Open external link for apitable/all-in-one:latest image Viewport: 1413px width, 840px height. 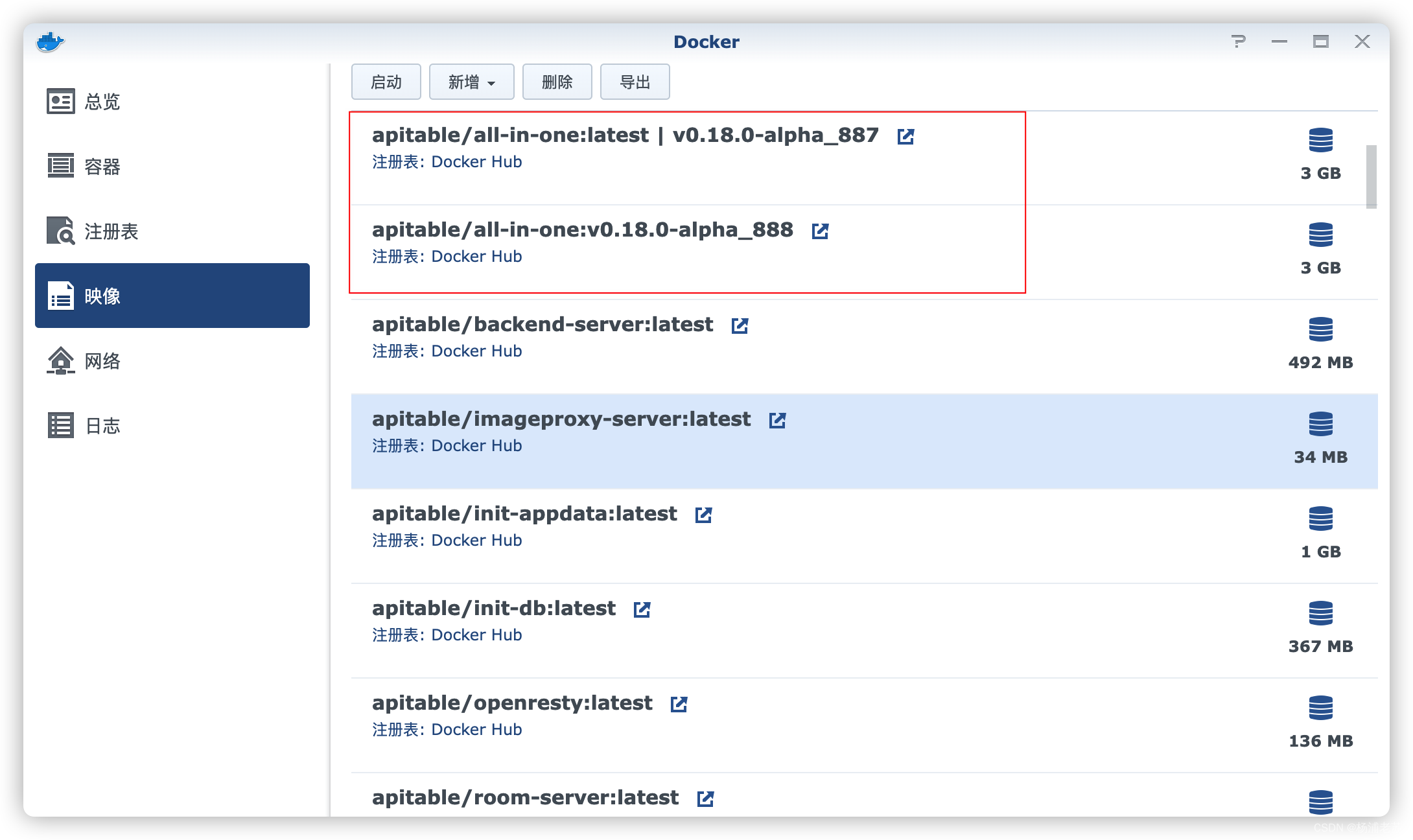[905, 136]
